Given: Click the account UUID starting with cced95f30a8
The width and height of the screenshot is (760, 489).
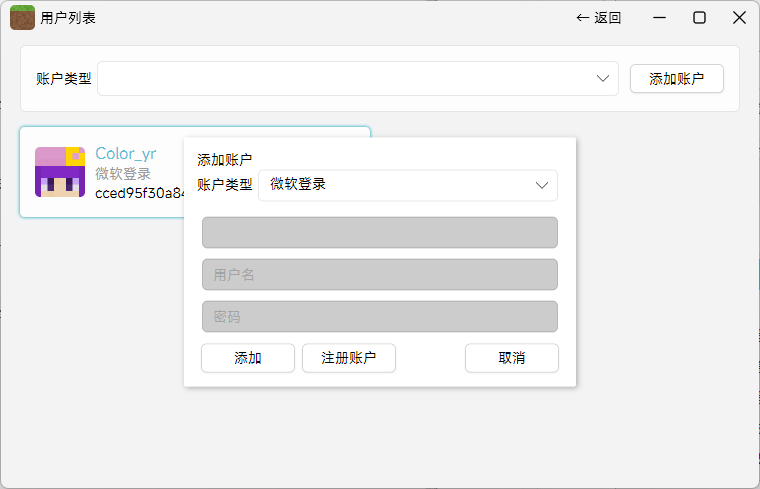Looking at the screenshot, I should pos(139,194).
